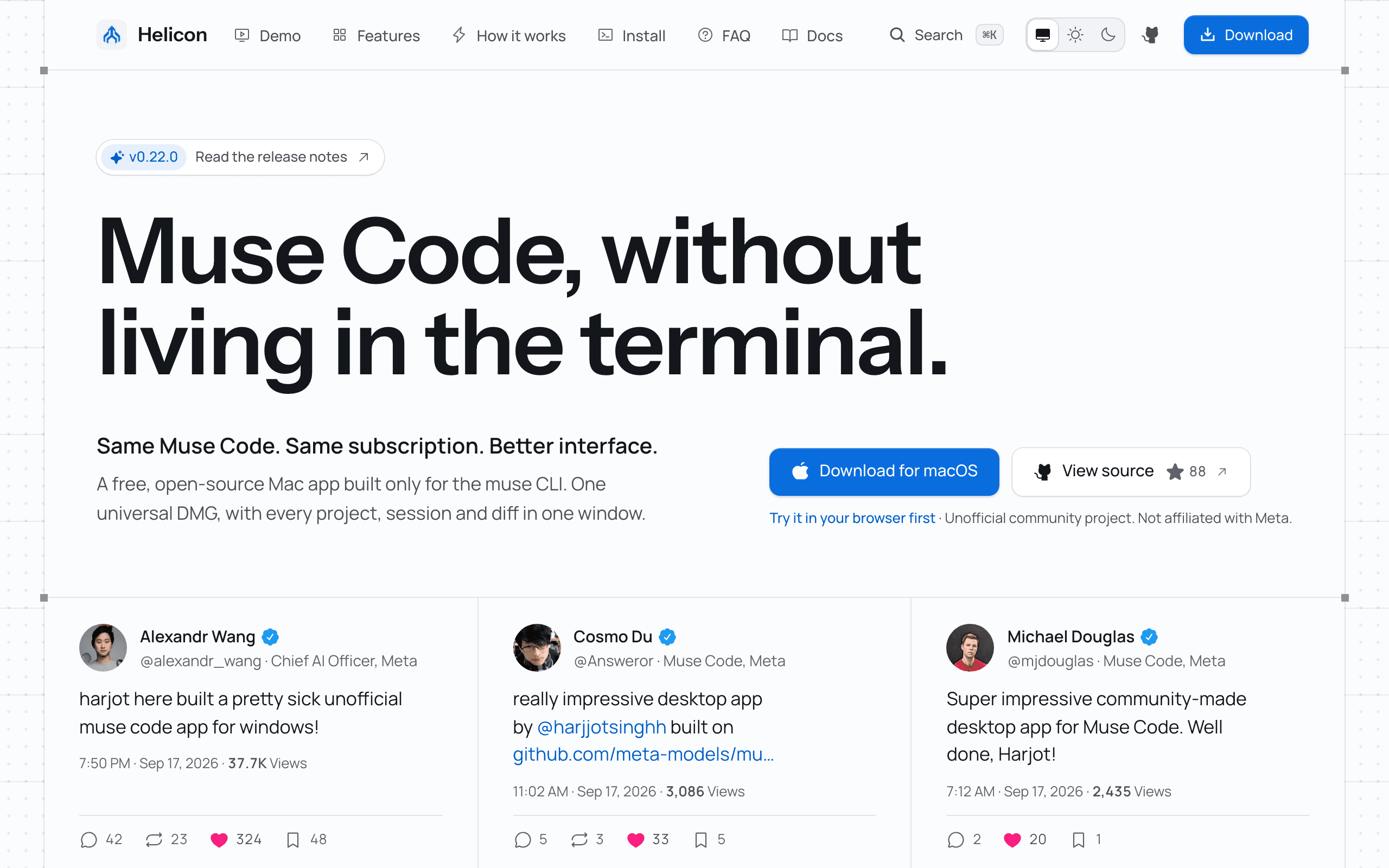Like Alexandr Wang's tweet heart icon
1389x868 pixels.
219,840
